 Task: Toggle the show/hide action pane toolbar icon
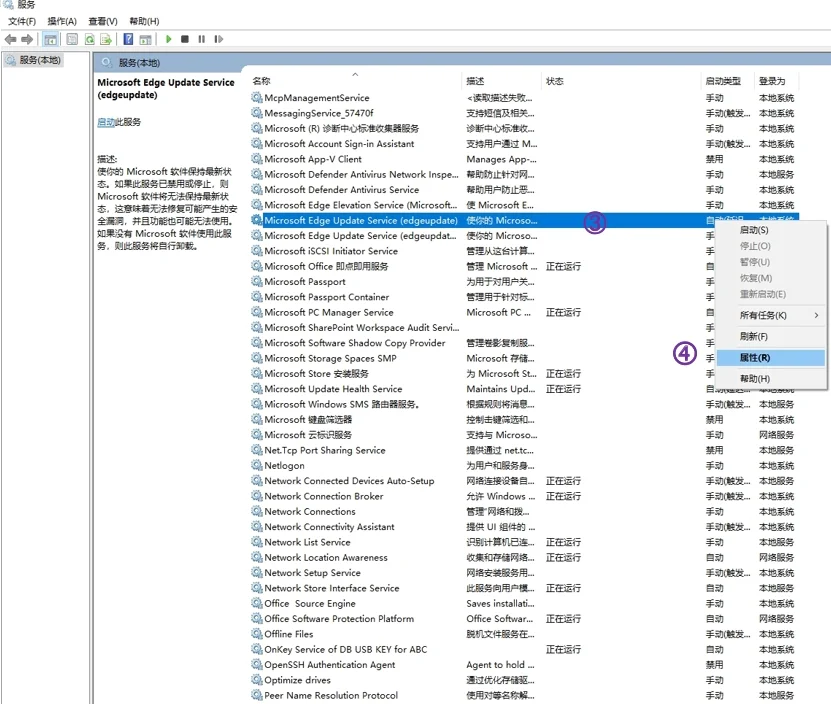(145, 39)
